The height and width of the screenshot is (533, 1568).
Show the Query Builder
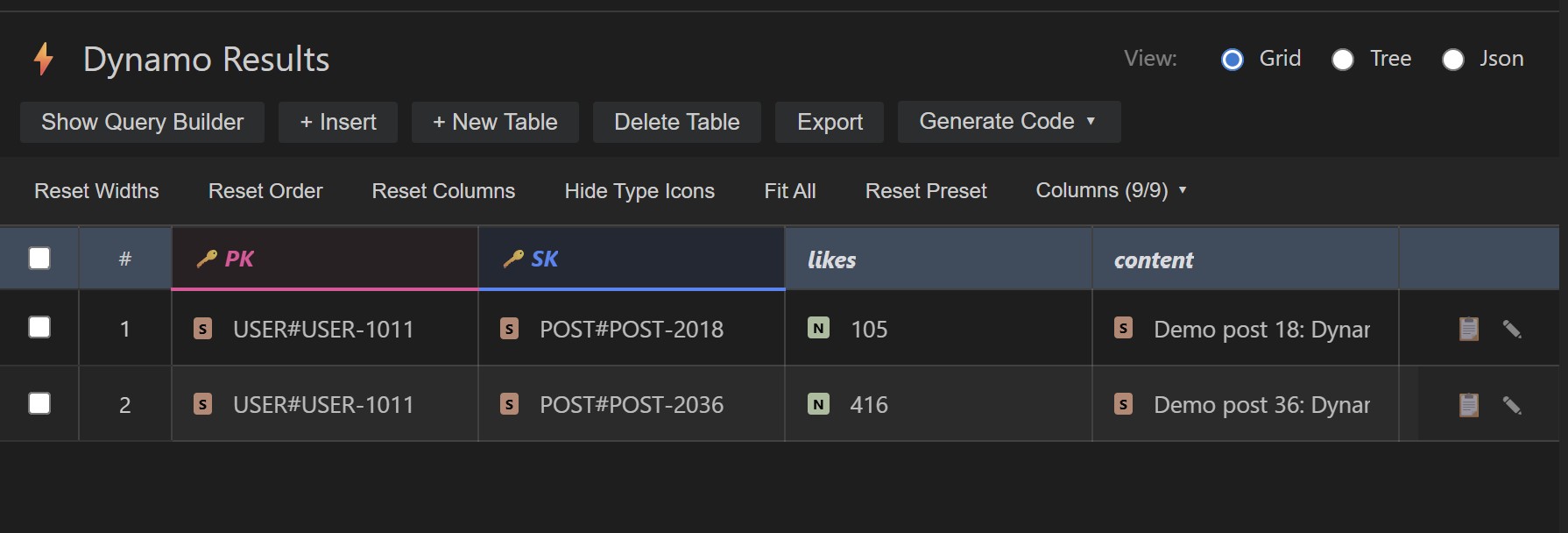click(x=142, y=122)
